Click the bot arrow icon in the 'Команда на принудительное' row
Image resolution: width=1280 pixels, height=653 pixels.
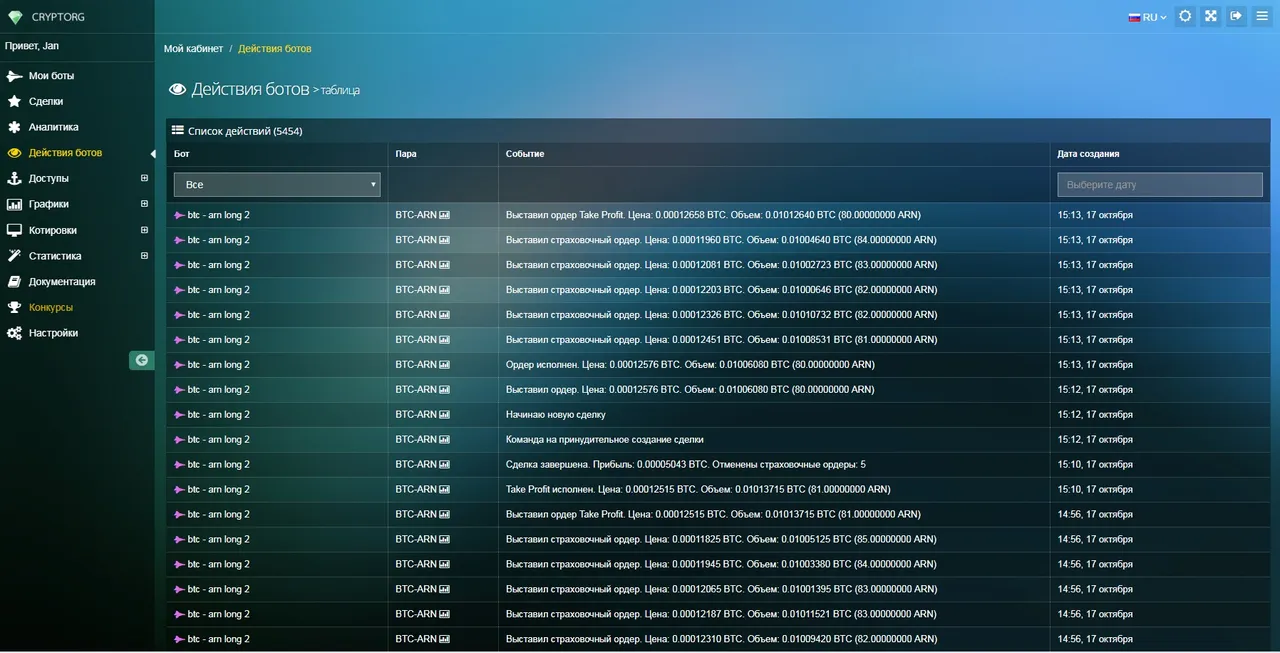(180, 439)
